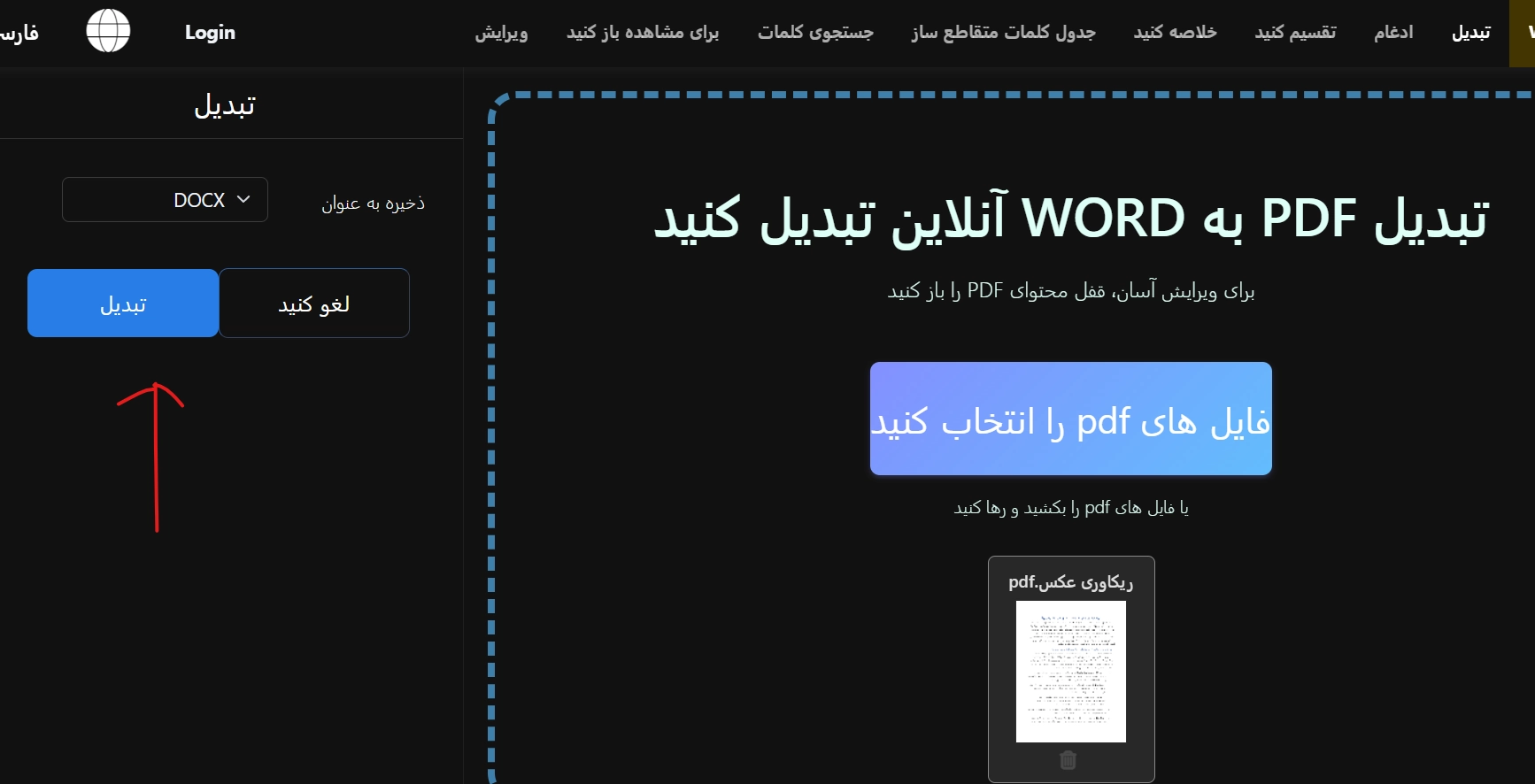The image size is (1535, 784).
Task: Click the drag-and-drop pdf hint text
Action: tap(1070, 508)
